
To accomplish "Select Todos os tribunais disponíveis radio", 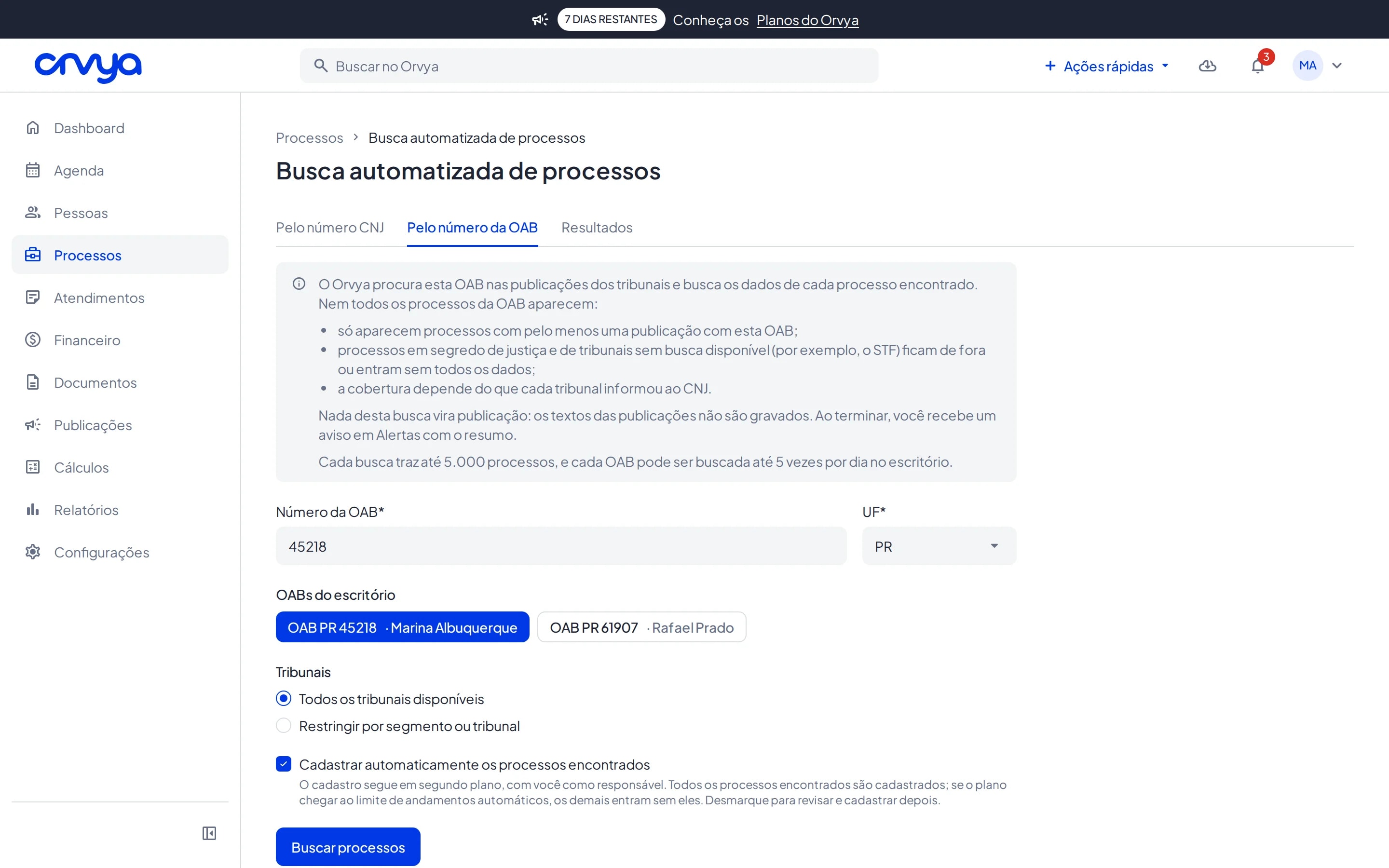I will click(x=284, y=699).
